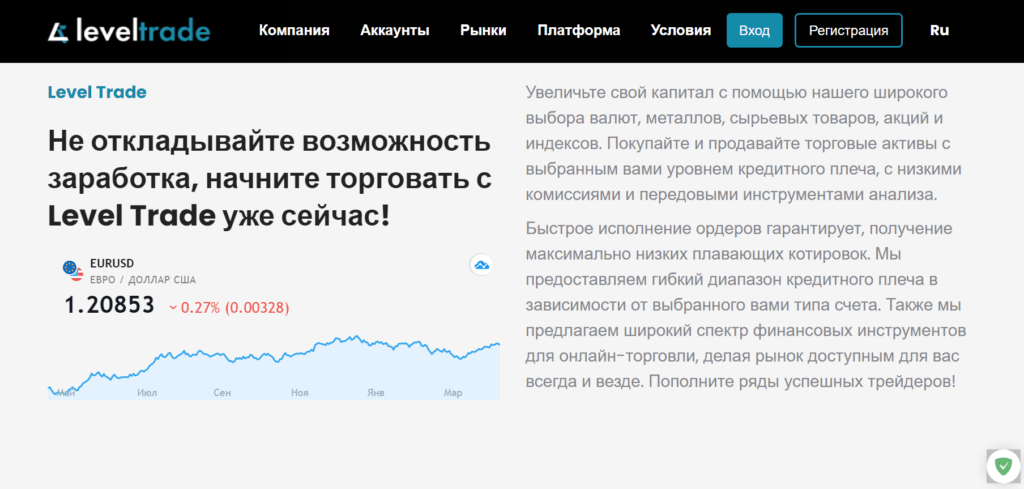
Task: Open the Ru language selector
Action: tap(939, 31)
